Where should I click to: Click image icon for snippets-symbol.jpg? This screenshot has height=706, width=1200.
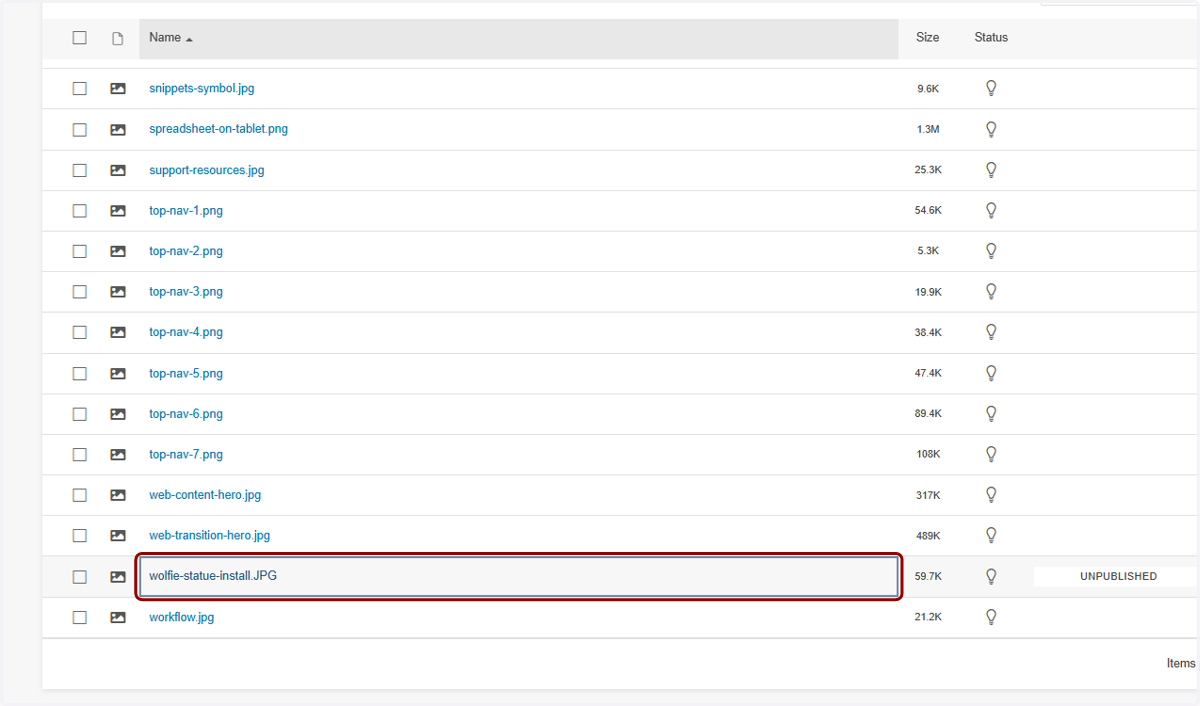pos(118,89)
